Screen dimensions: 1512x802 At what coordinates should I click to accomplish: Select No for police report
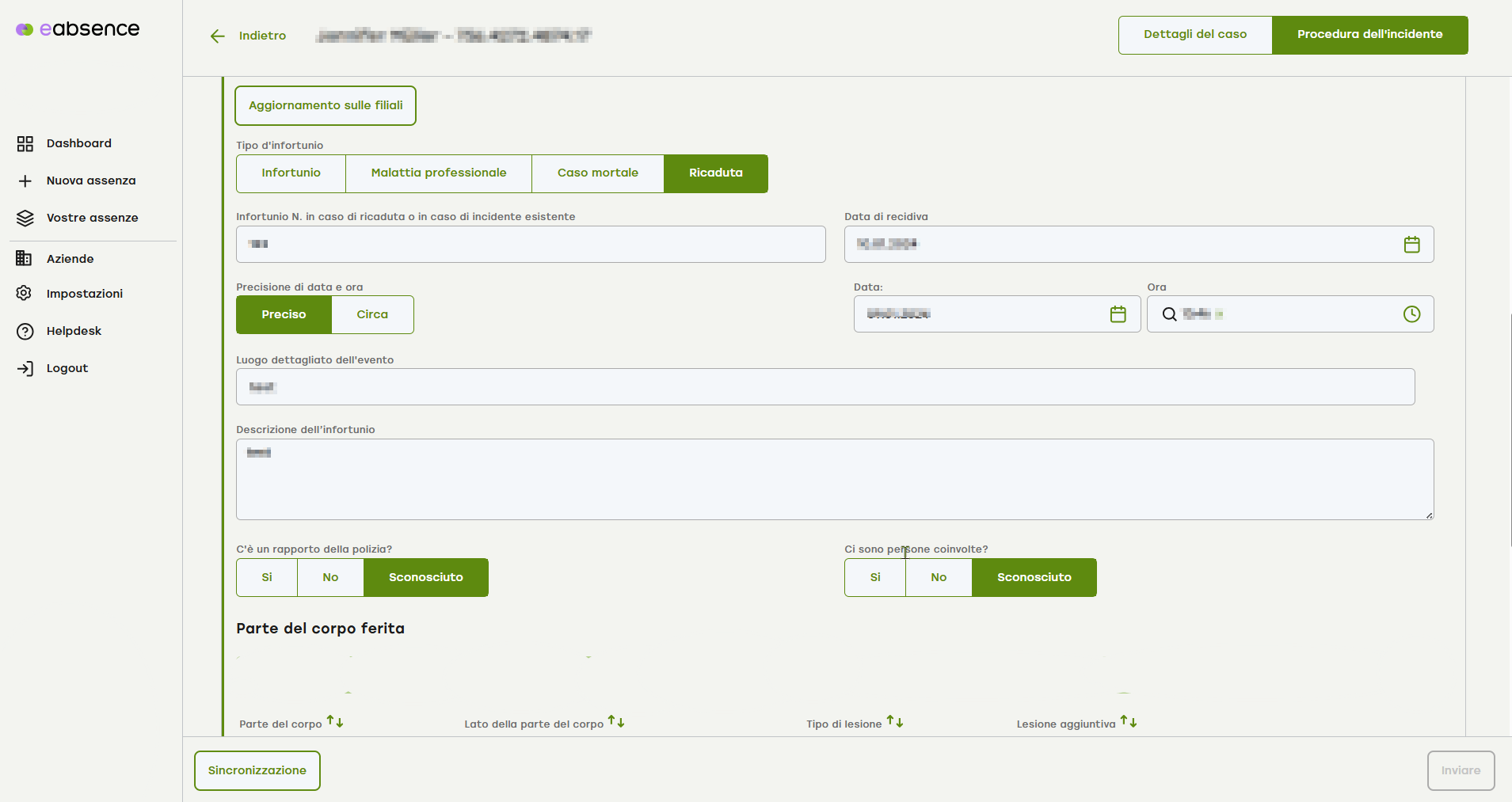pos(330,577)
